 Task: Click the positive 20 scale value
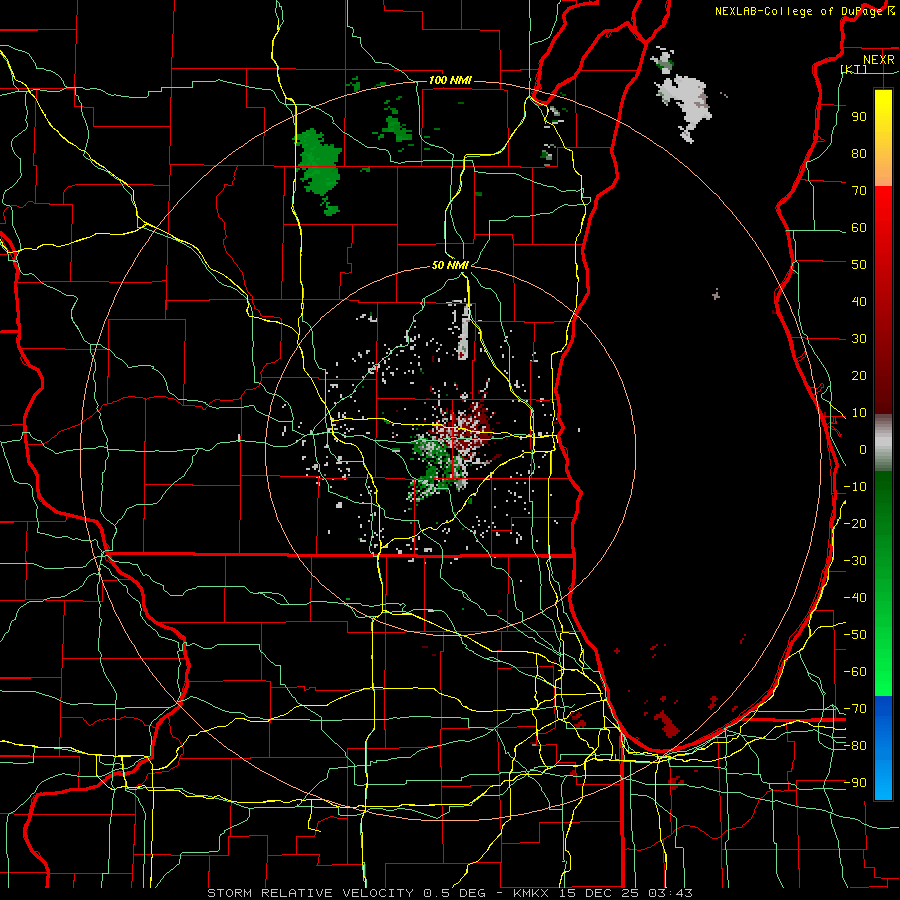[x=859, y=375]
